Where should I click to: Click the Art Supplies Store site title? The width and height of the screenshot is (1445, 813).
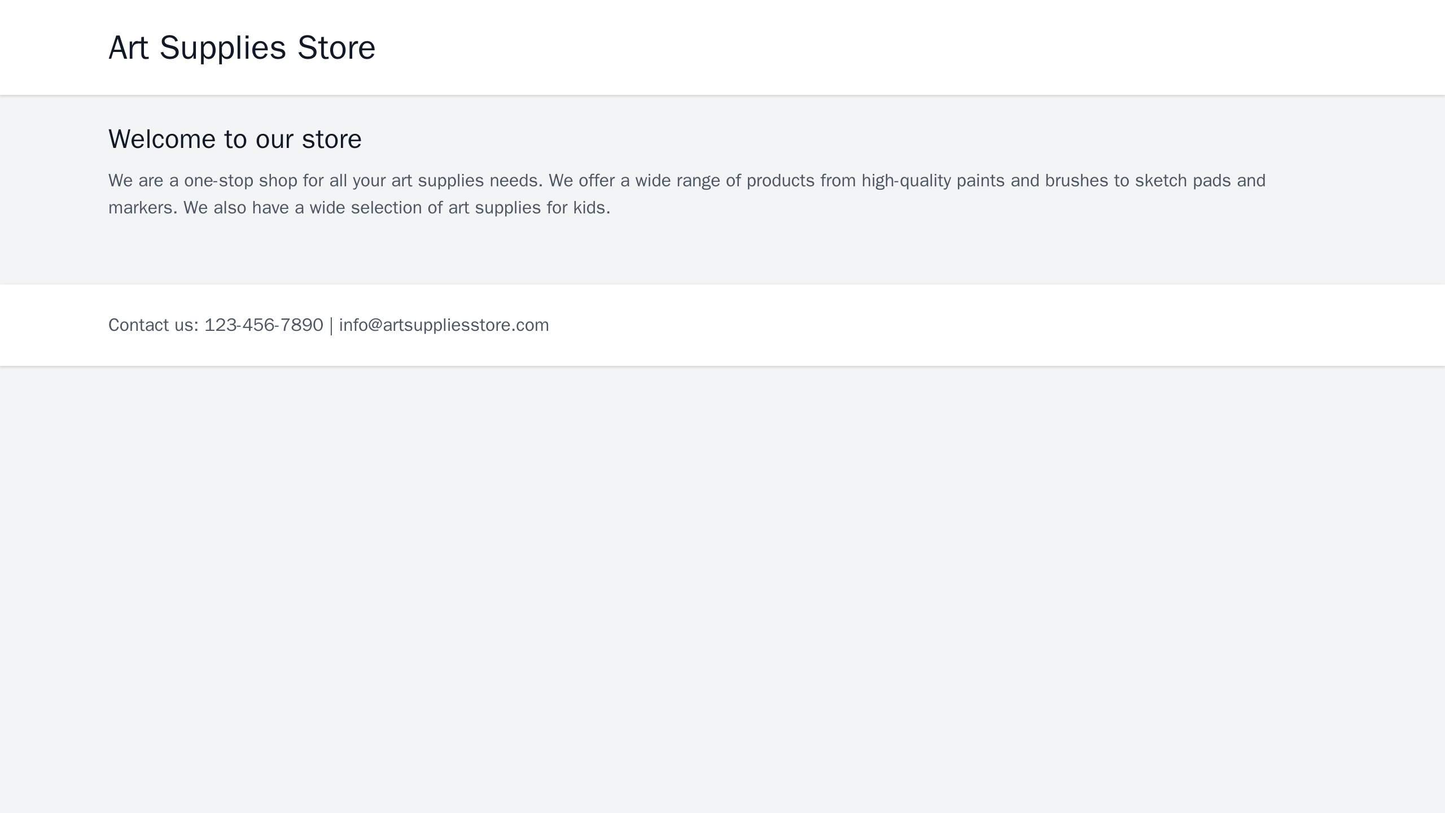(241, 48)
